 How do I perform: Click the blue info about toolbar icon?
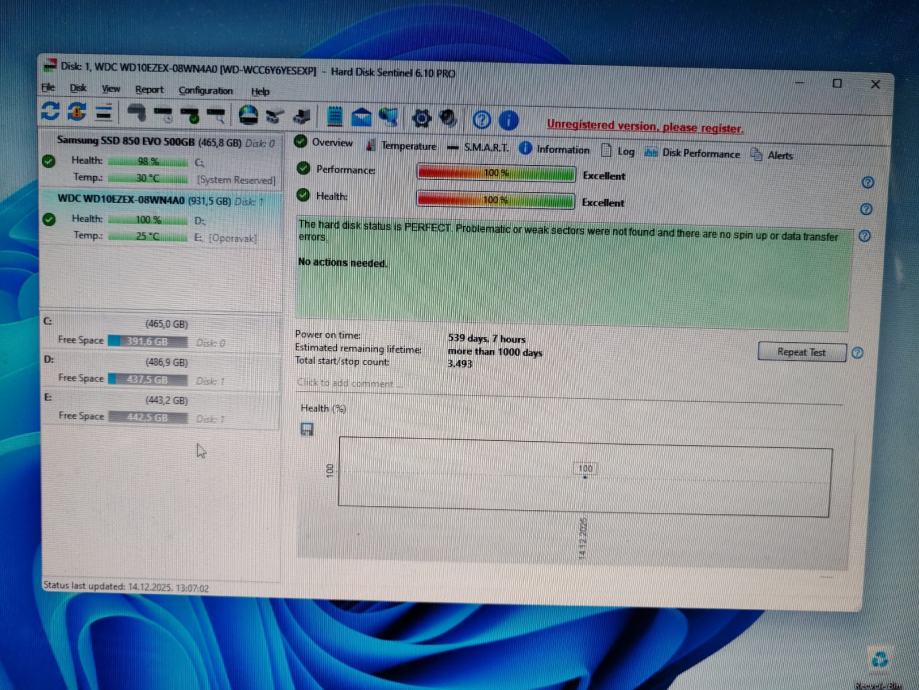508,121
